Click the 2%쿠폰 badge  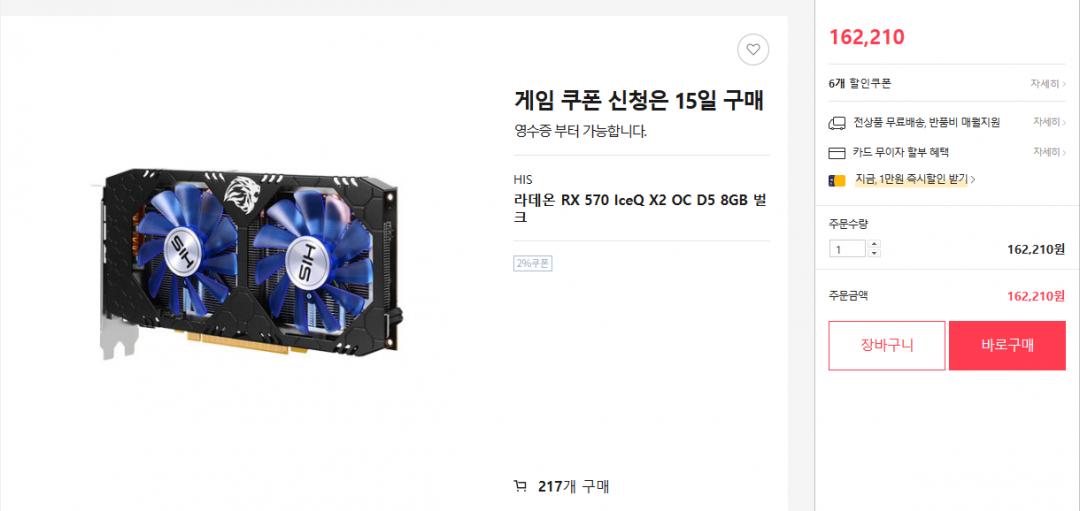pos(532,263)
